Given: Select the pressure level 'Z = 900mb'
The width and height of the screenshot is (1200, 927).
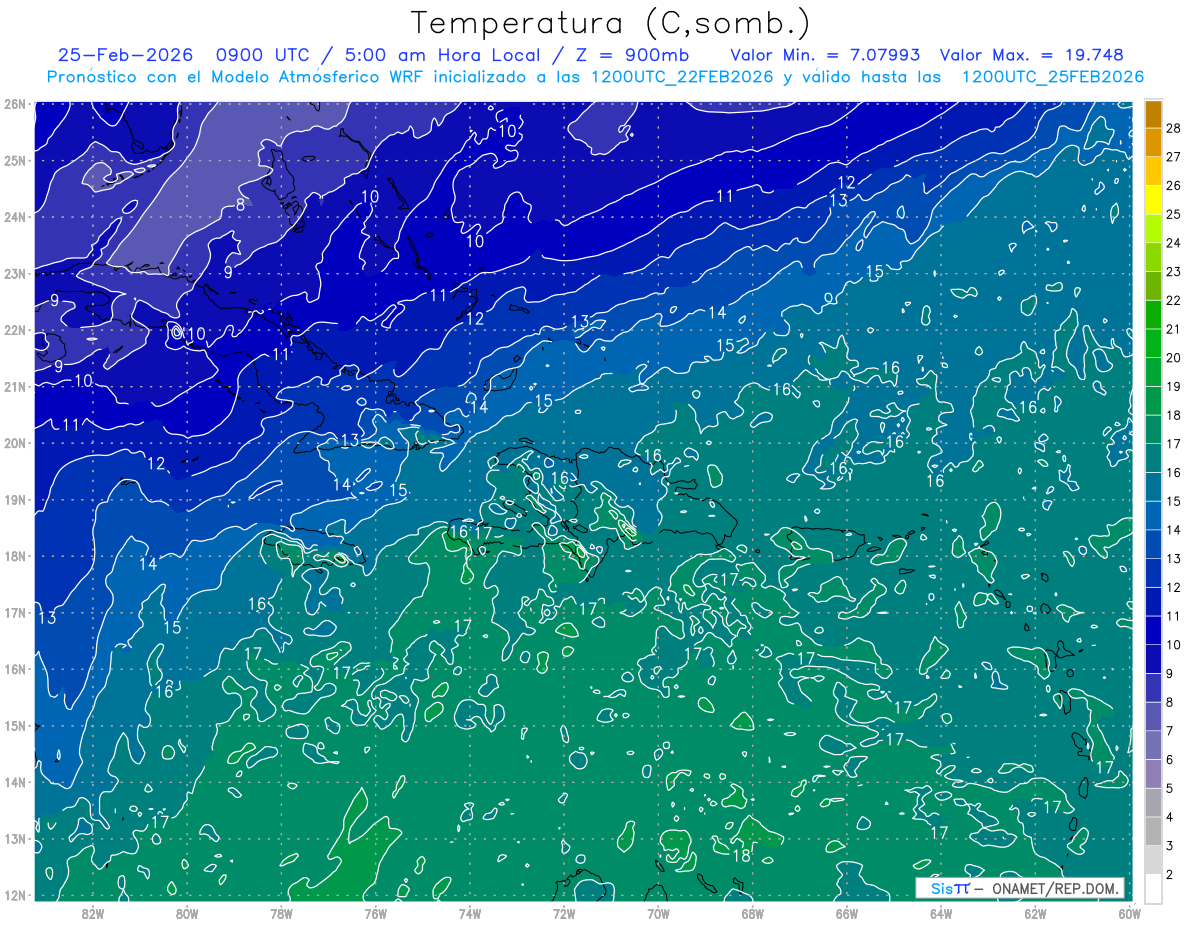Looking at the screenshot, I should (x=632, y=55).
